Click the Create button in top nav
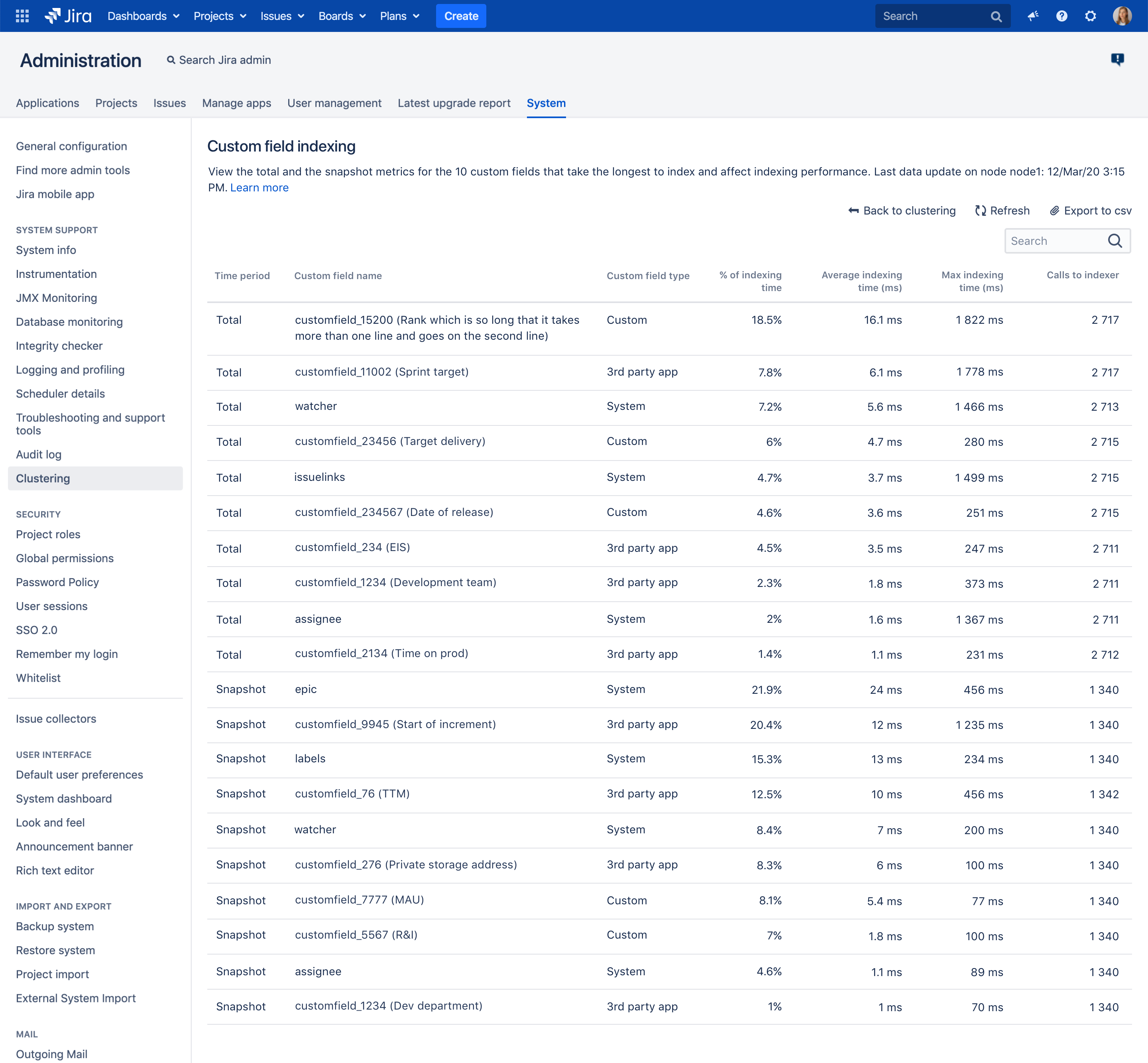 [x=461, y=15]
